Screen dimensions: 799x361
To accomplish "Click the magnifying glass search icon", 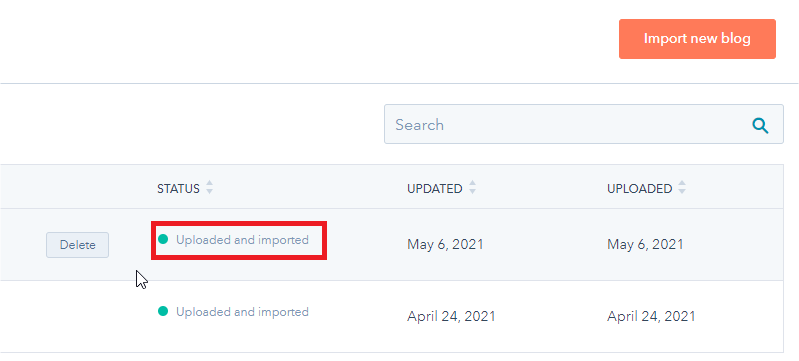I will 760,125.
